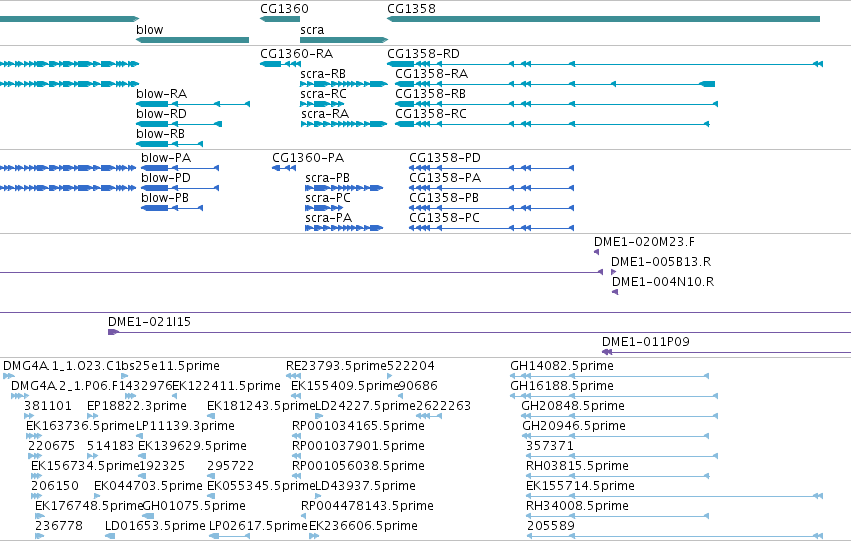851x541 pixels.
Task: Click the DME1-005B13.R clone end label
Action: tap(661, 262)
